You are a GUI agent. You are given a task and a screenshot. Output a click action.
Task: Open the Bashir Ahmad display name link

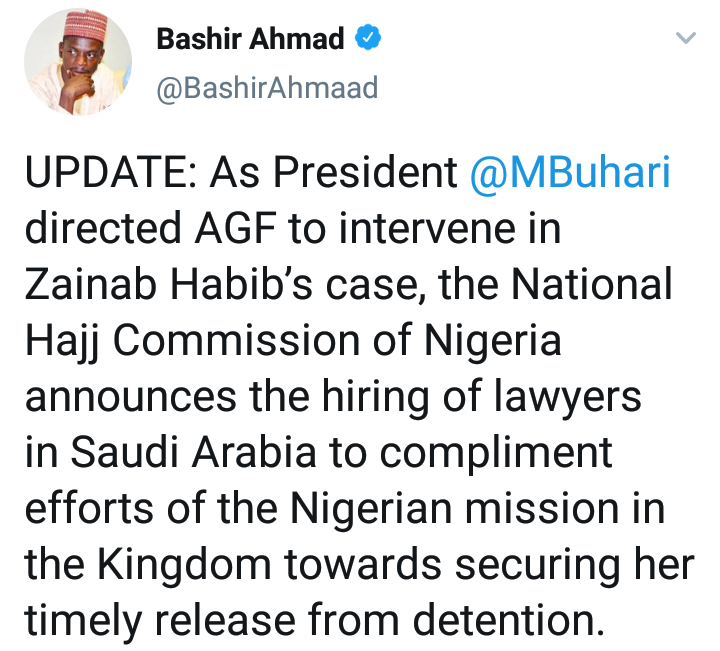point(250,40)
